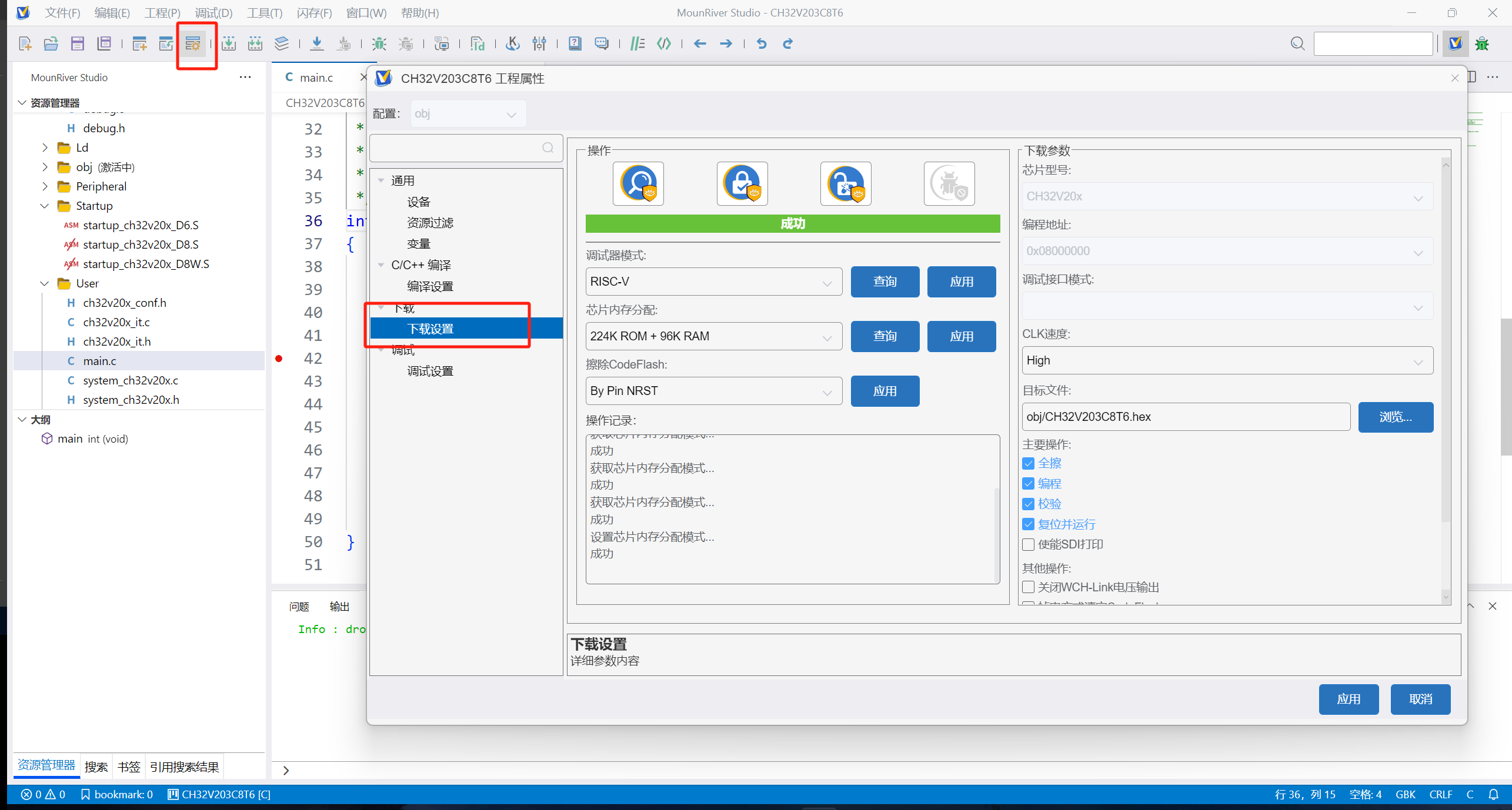Click the new file toolbar icon
This screenshot has height=810, width=1512.
pos(25,43)
